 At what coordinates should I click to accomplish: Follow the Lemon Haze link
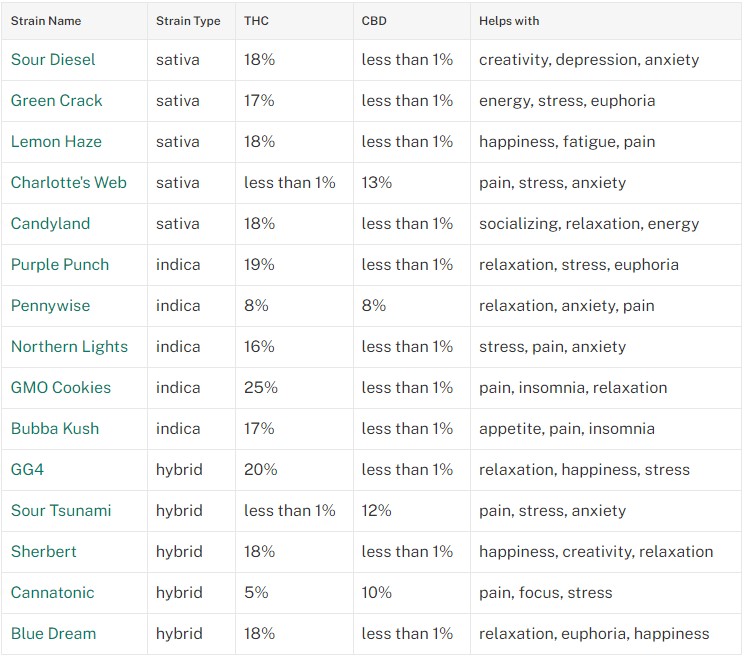pos(56,142)
